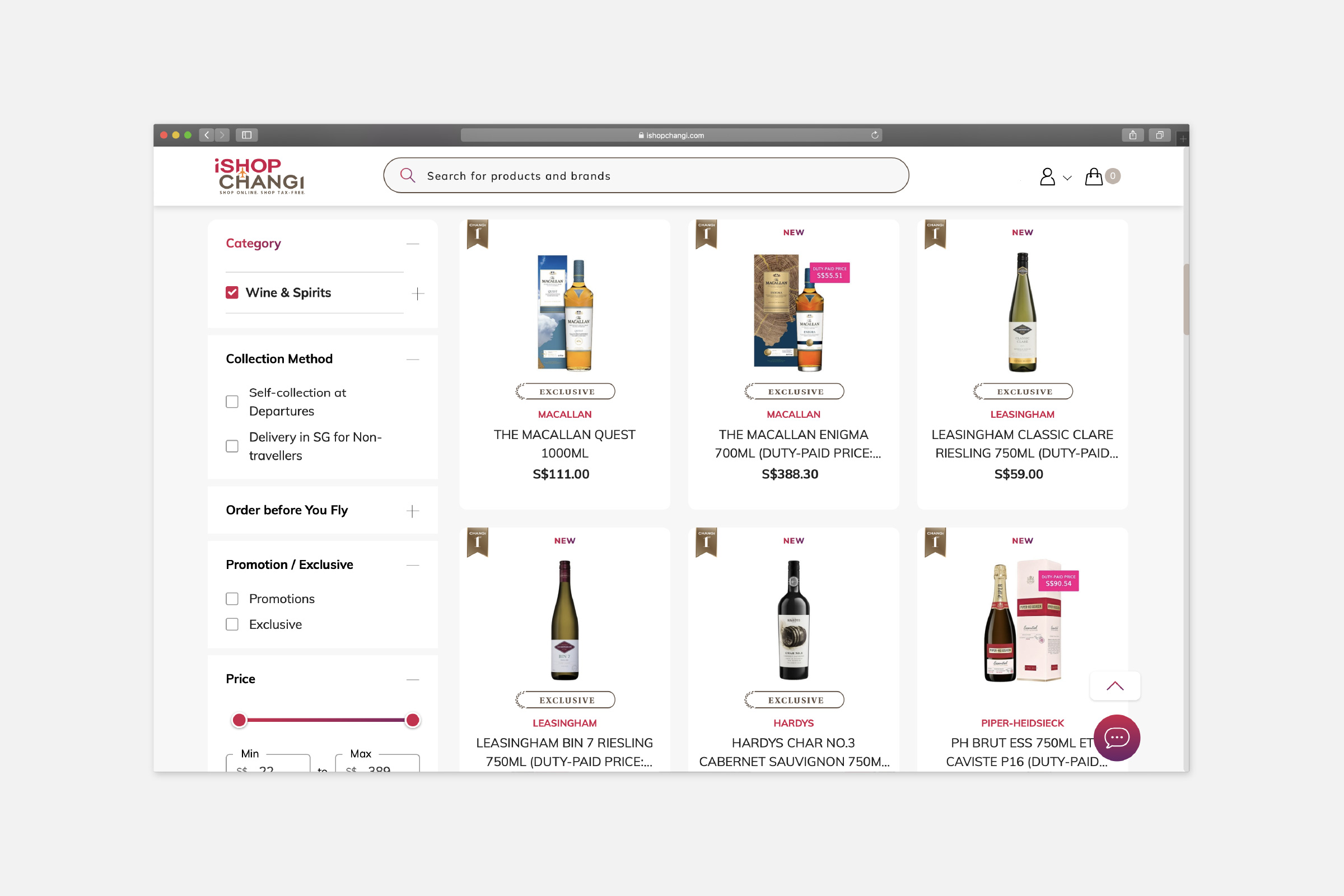Click the HARDYS brand name
This screenshot has width=1344, height=896.
794,723
